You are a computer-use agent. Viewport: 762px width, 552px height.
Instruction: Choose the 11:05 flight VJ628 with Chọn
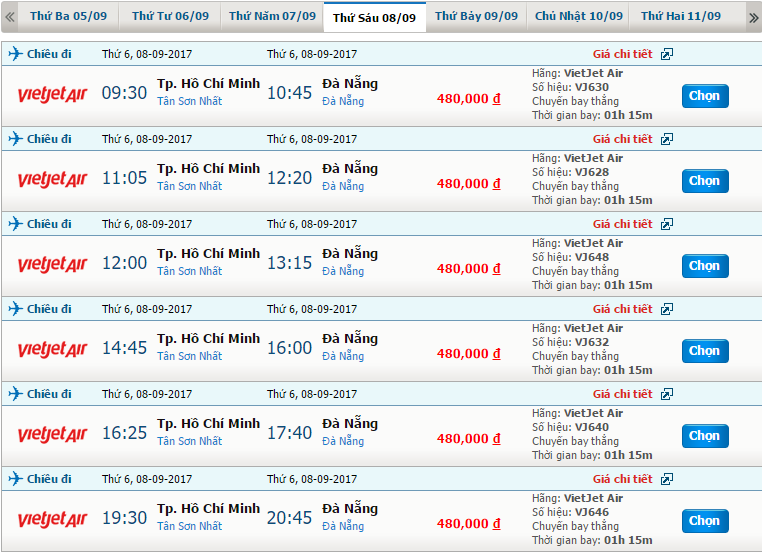[705, 181]
